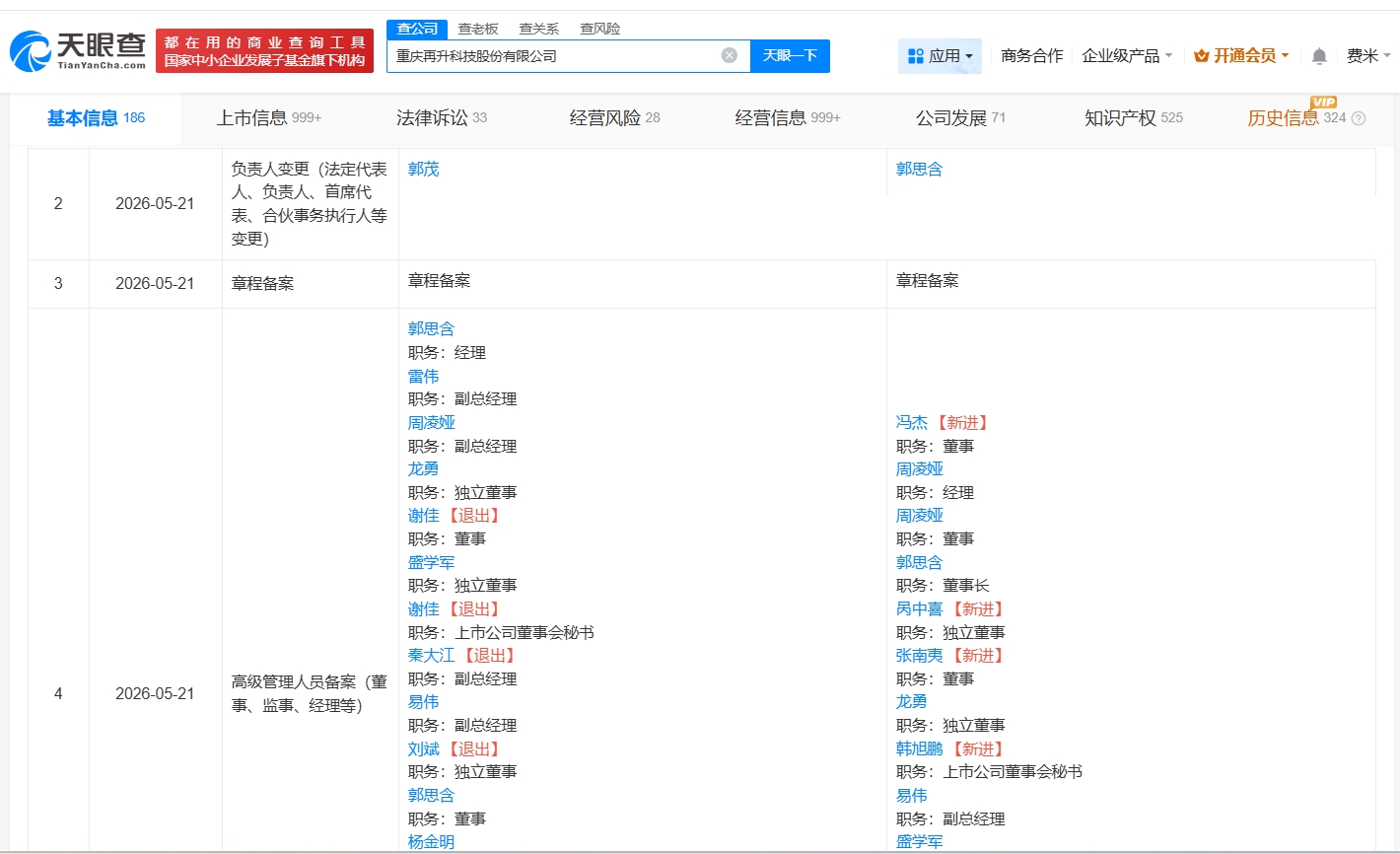Open 冯杰 【新进】 person link
The height and width of the screenshot is (854, 1400).
[912, 423]
